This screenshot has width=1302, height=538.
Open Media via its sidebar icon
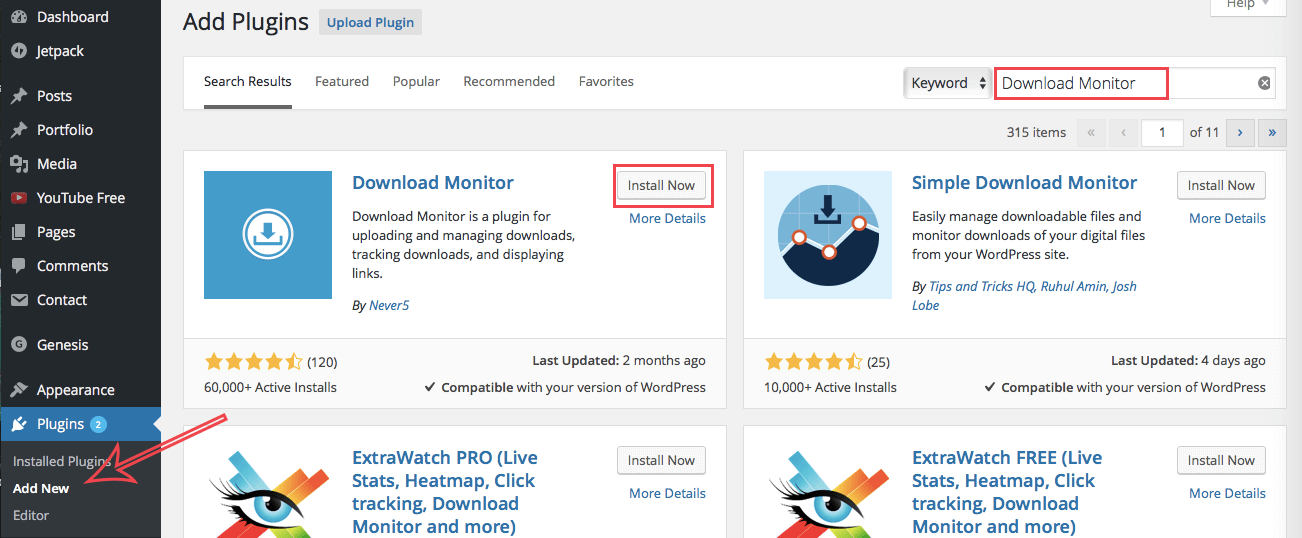18,164
